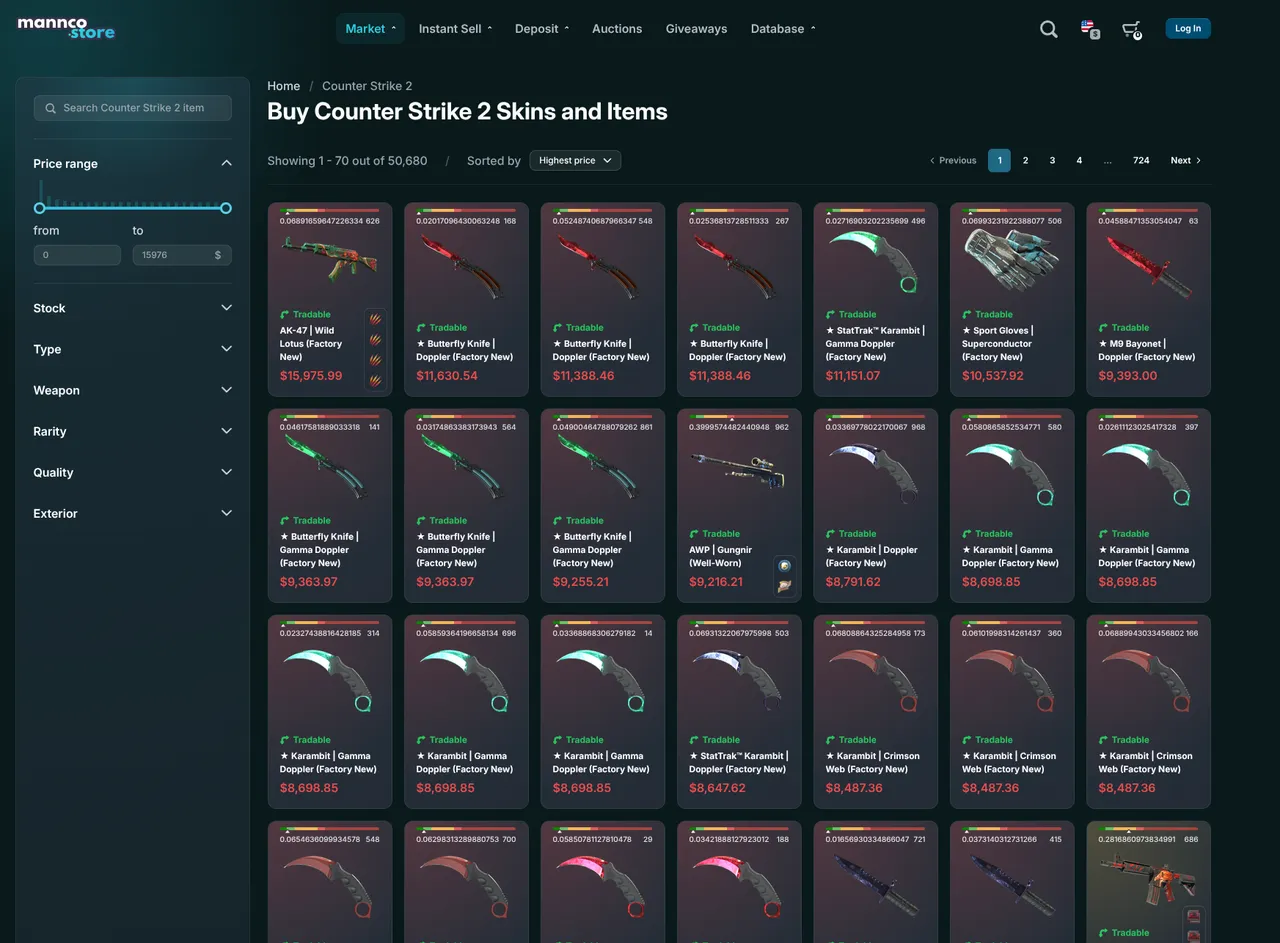Click the round blue sticker on AWP Gungnir
The width and height of the screenshot is (1280, 943).
click(x=786, y=566)
